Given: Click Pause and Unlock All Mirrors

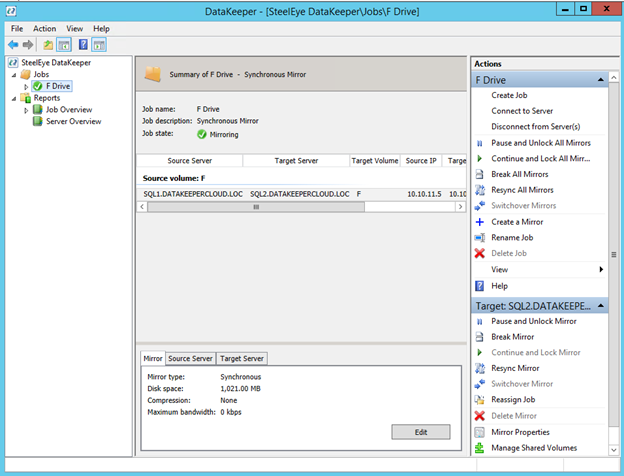Looking at the screenshot, I should click(x=540, y=142).
